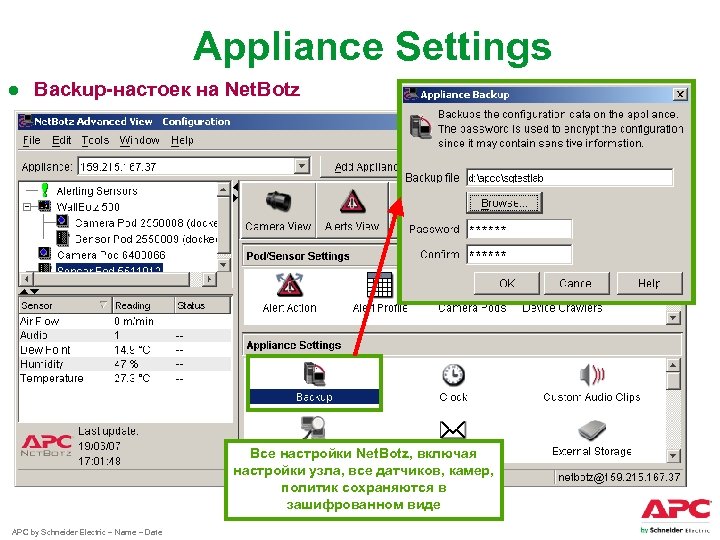
Task: Click the Password input field
Action: 519,228
